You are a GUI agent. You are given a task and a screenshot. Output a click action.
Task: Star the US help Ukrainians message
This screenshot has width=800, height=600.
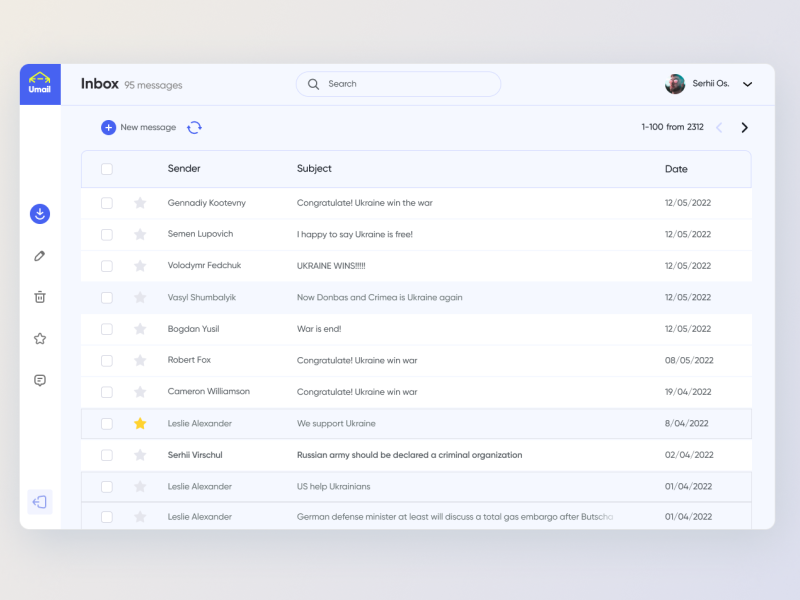140,487
